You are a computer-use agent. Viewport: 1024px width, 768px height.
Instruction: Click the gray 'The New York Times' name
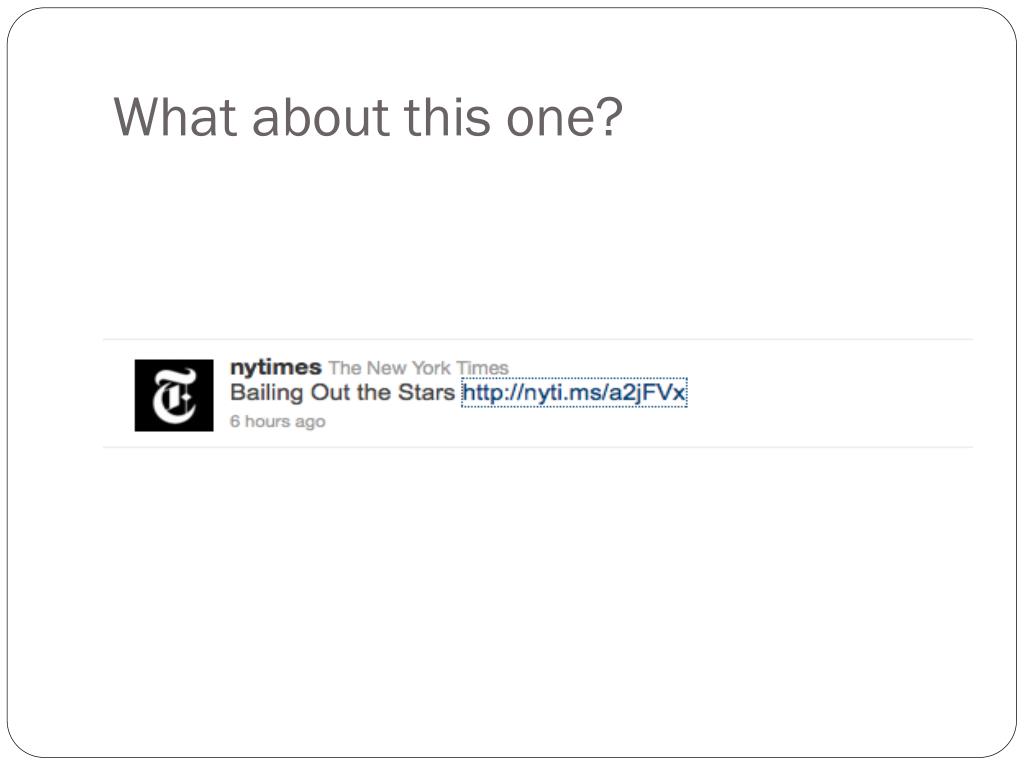click(x=418, y=368)
